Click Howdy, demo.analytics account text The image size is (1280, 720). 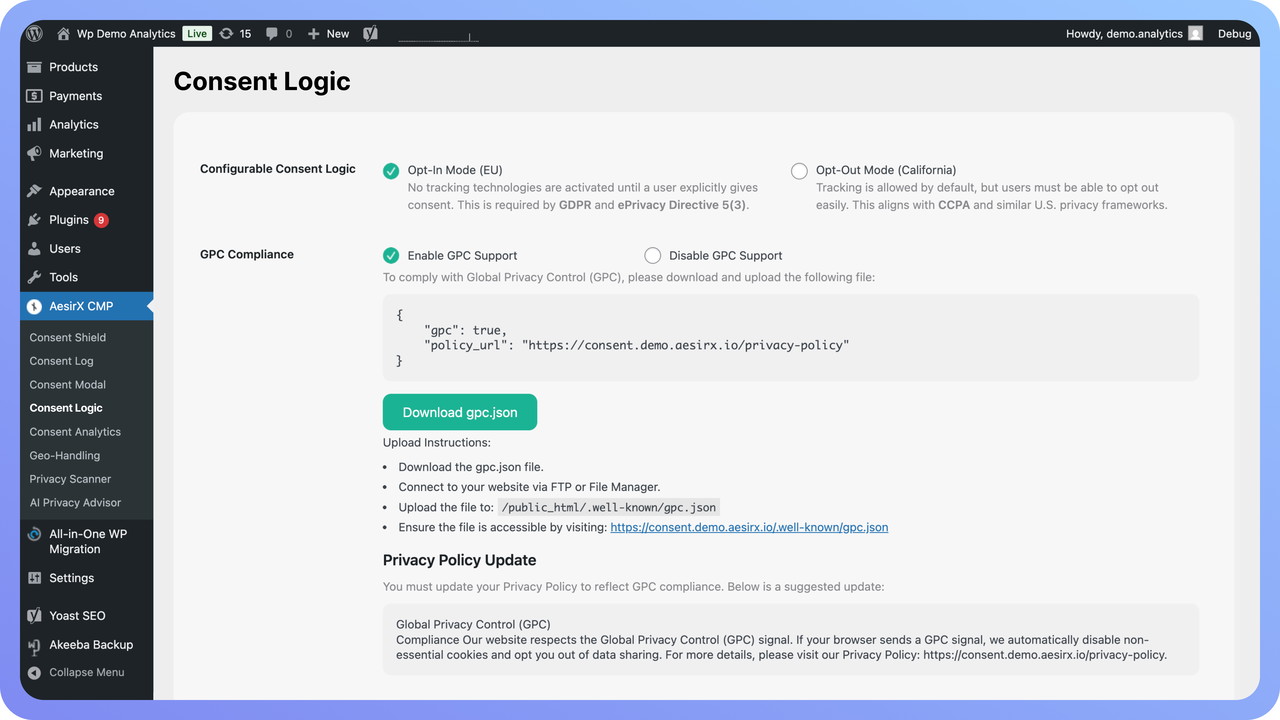click(1124, 33)
